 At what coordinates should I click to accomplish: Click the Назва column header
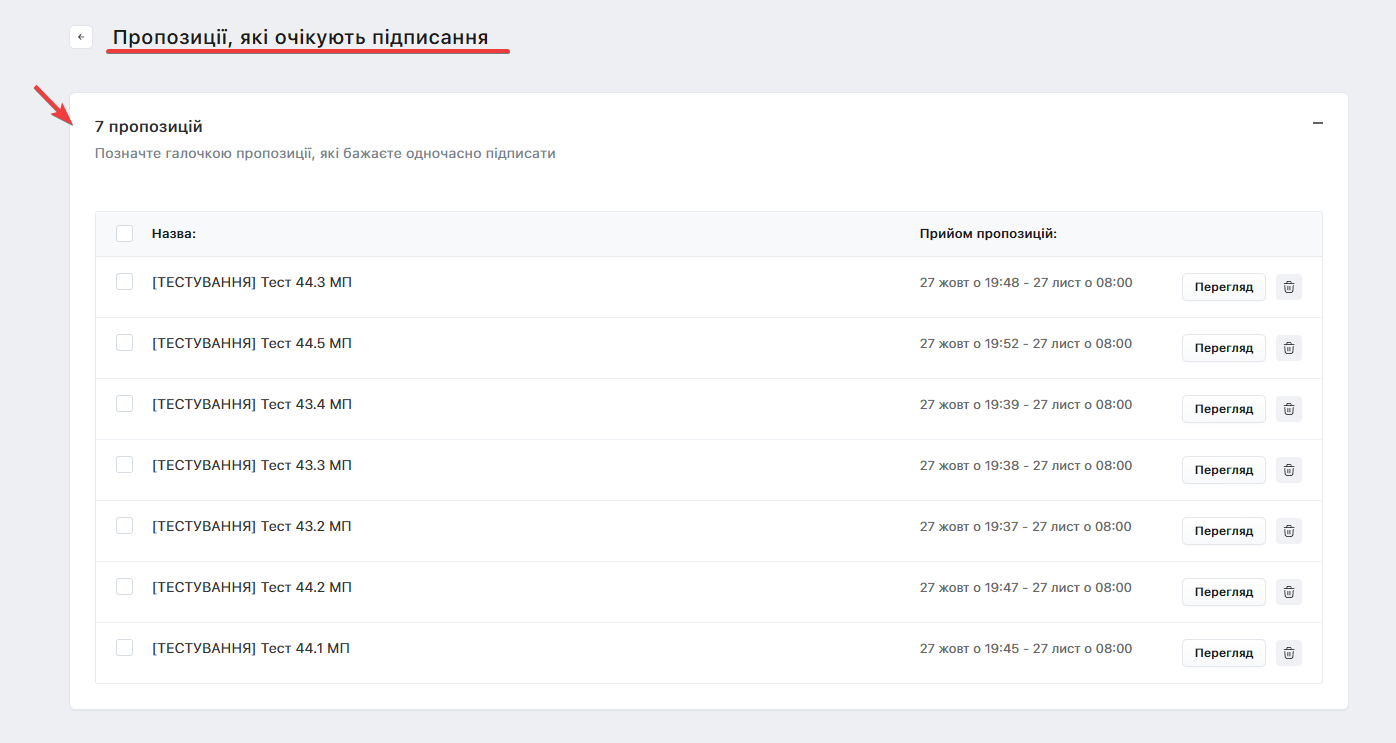click(x=174, y=233)
